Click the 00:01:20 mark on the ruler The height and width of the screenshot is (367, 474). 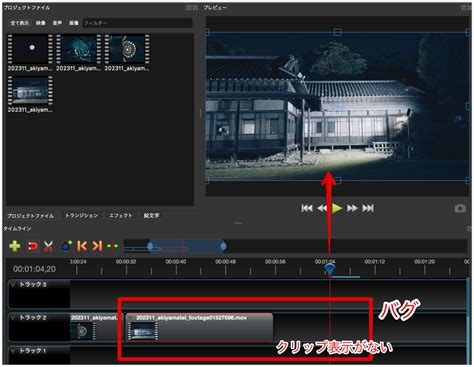(x=424, y=262)
